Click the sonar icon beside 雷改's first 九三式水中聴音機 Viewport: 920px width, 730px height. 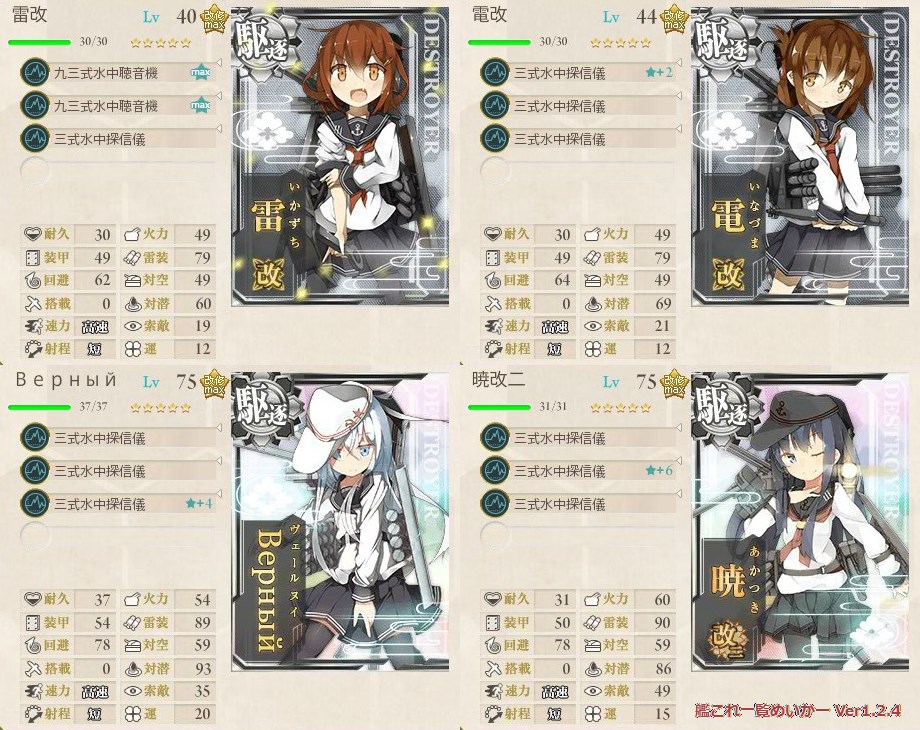35,73
